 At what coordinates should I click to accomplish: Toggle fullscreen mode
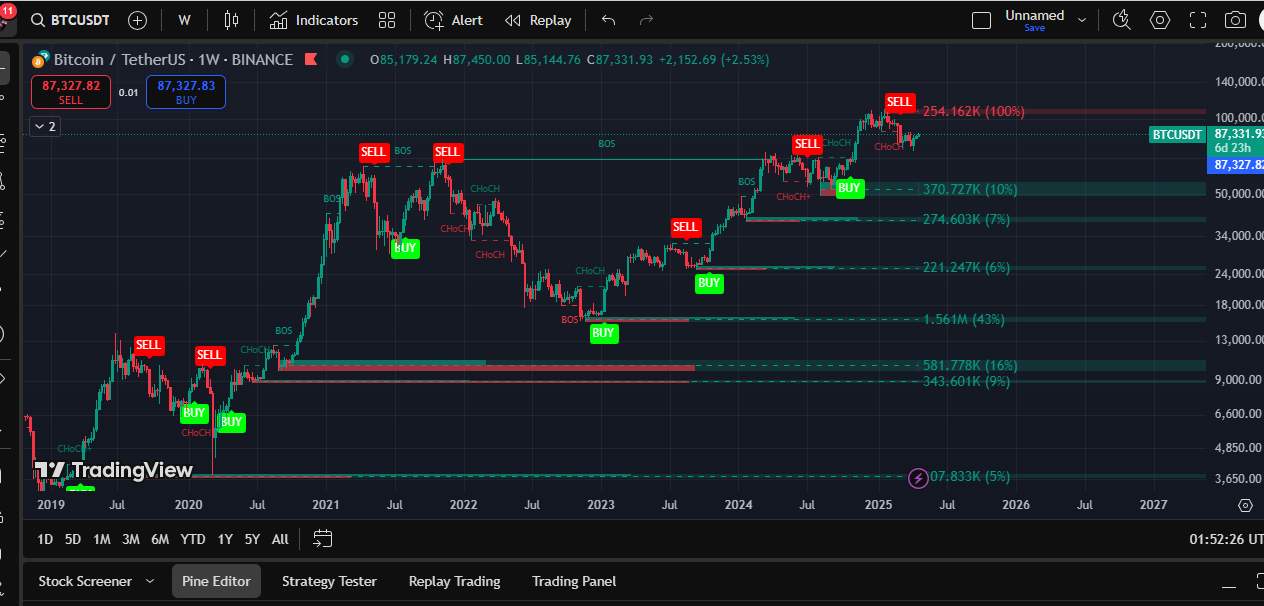pyautogui.click(x=1198, y=20)
